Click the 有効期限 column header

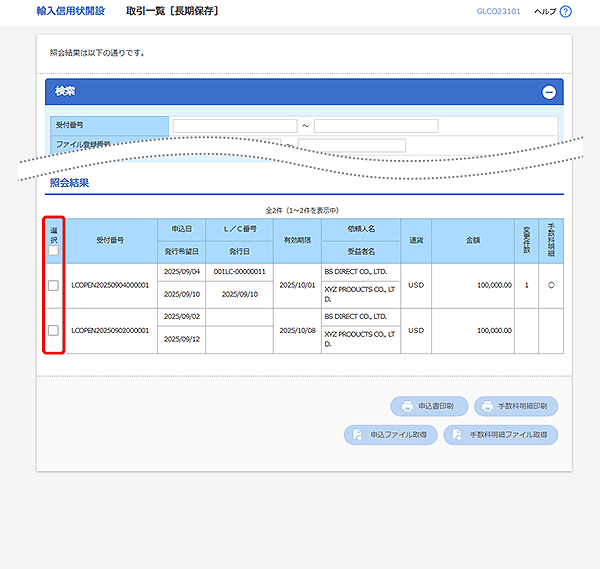tap(297, 240)
